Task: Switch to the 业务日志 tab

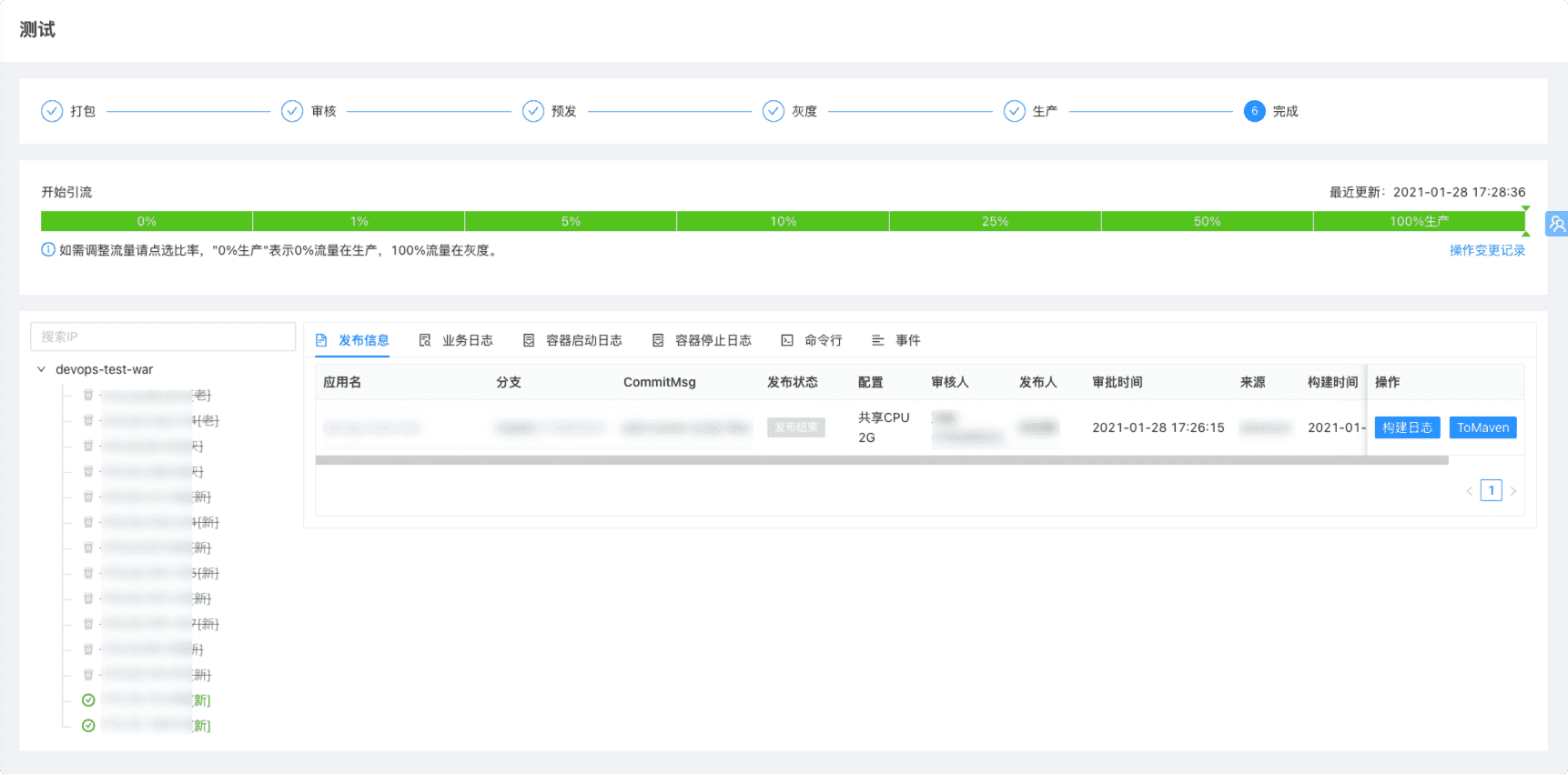Action: 456,340
